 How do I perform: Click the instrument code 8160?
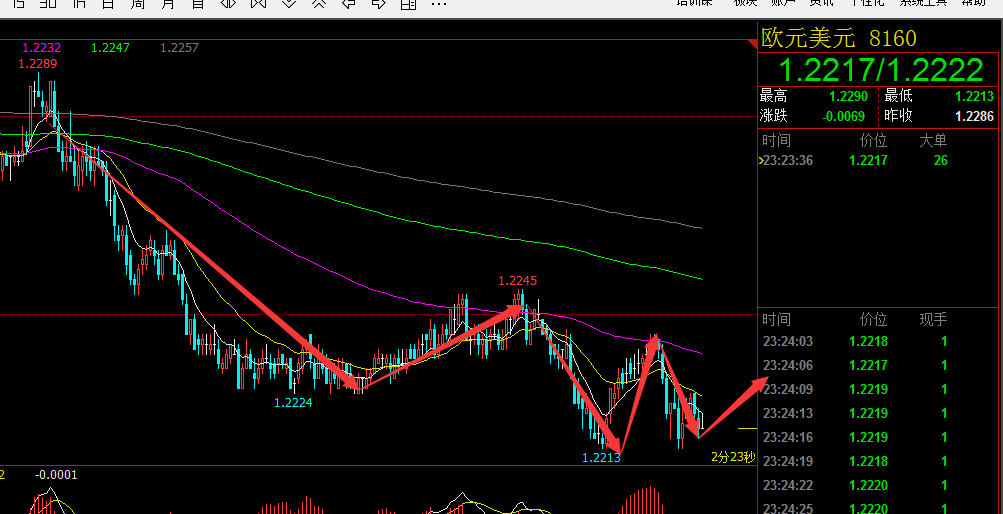click(893, 38)
